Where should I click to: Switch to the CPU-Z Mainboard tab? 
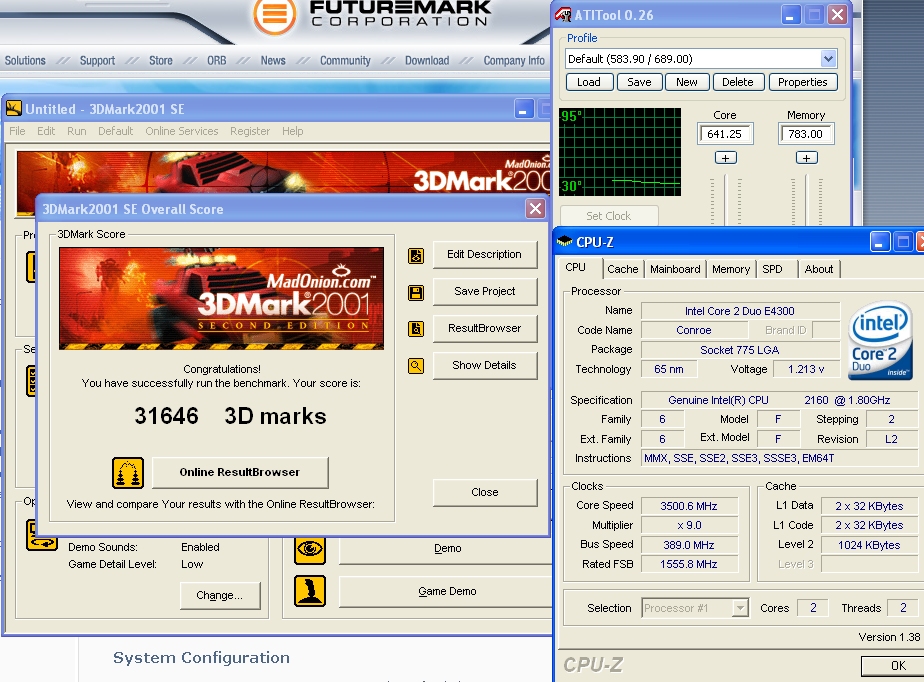pyautogui.click(x=675, y=269)
